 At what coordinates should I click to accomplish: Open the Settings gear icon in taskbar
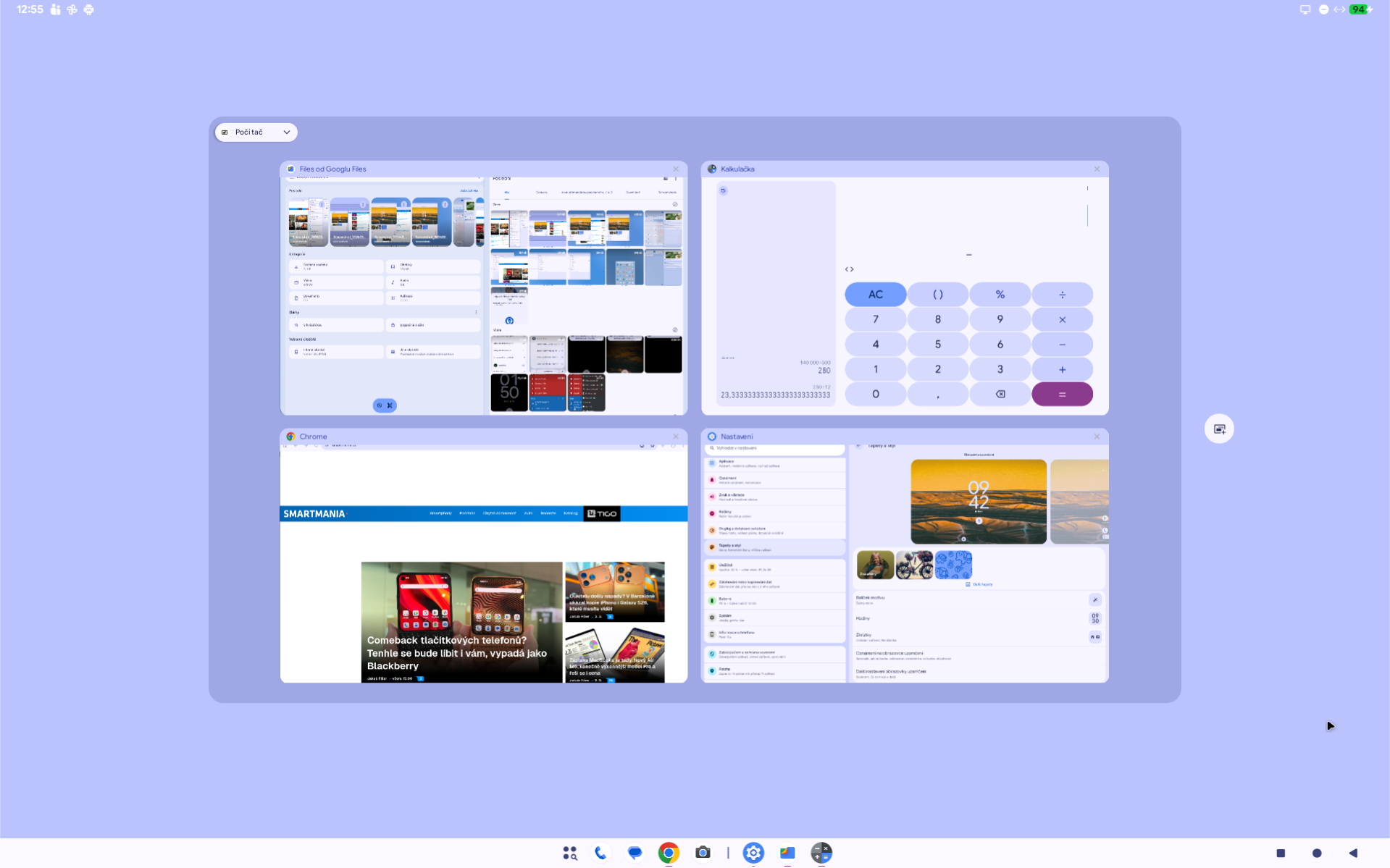pos(753,853)
